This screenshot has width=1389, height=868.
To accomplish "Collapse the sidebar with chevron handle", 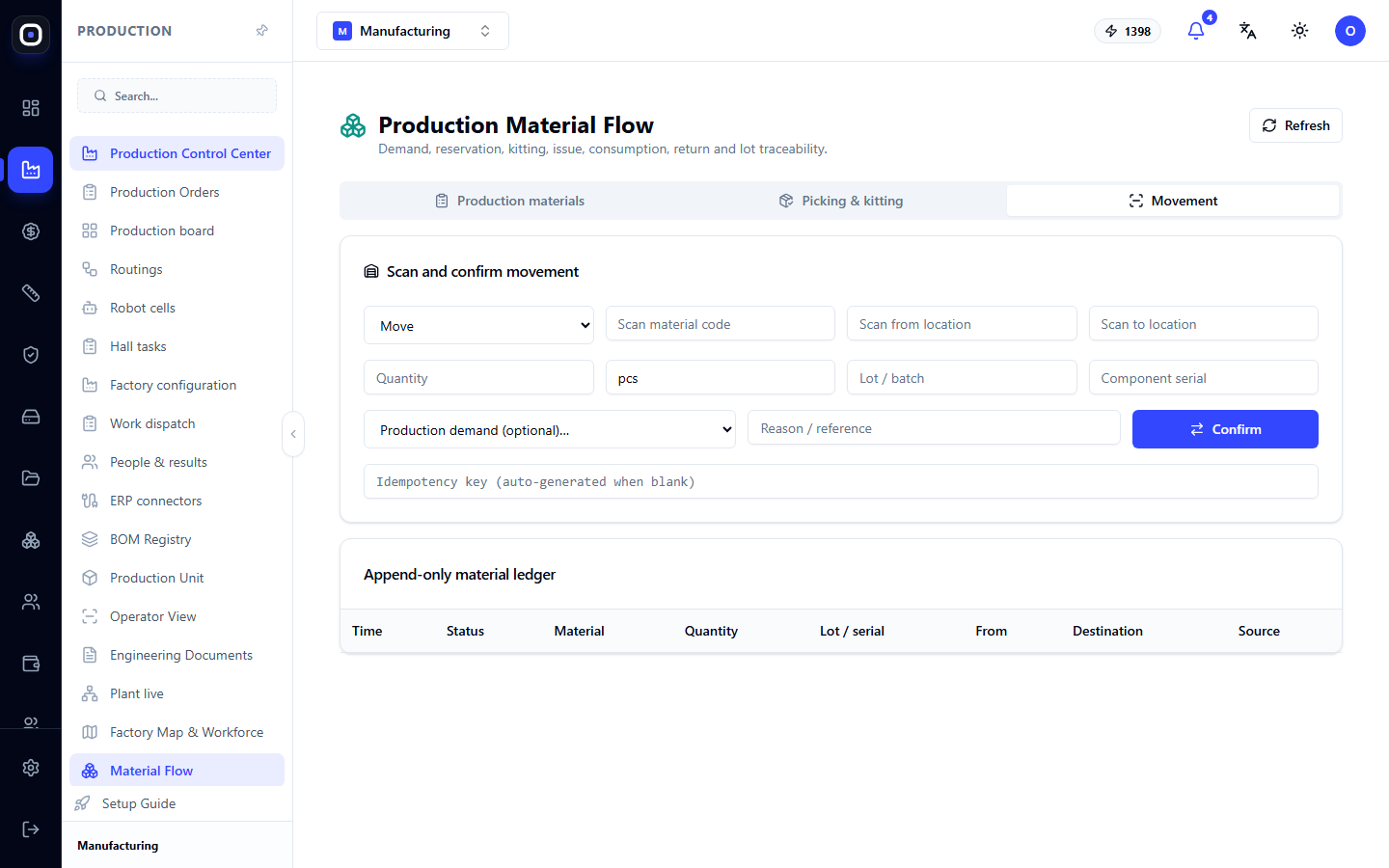I will click(x=293, y=434).
